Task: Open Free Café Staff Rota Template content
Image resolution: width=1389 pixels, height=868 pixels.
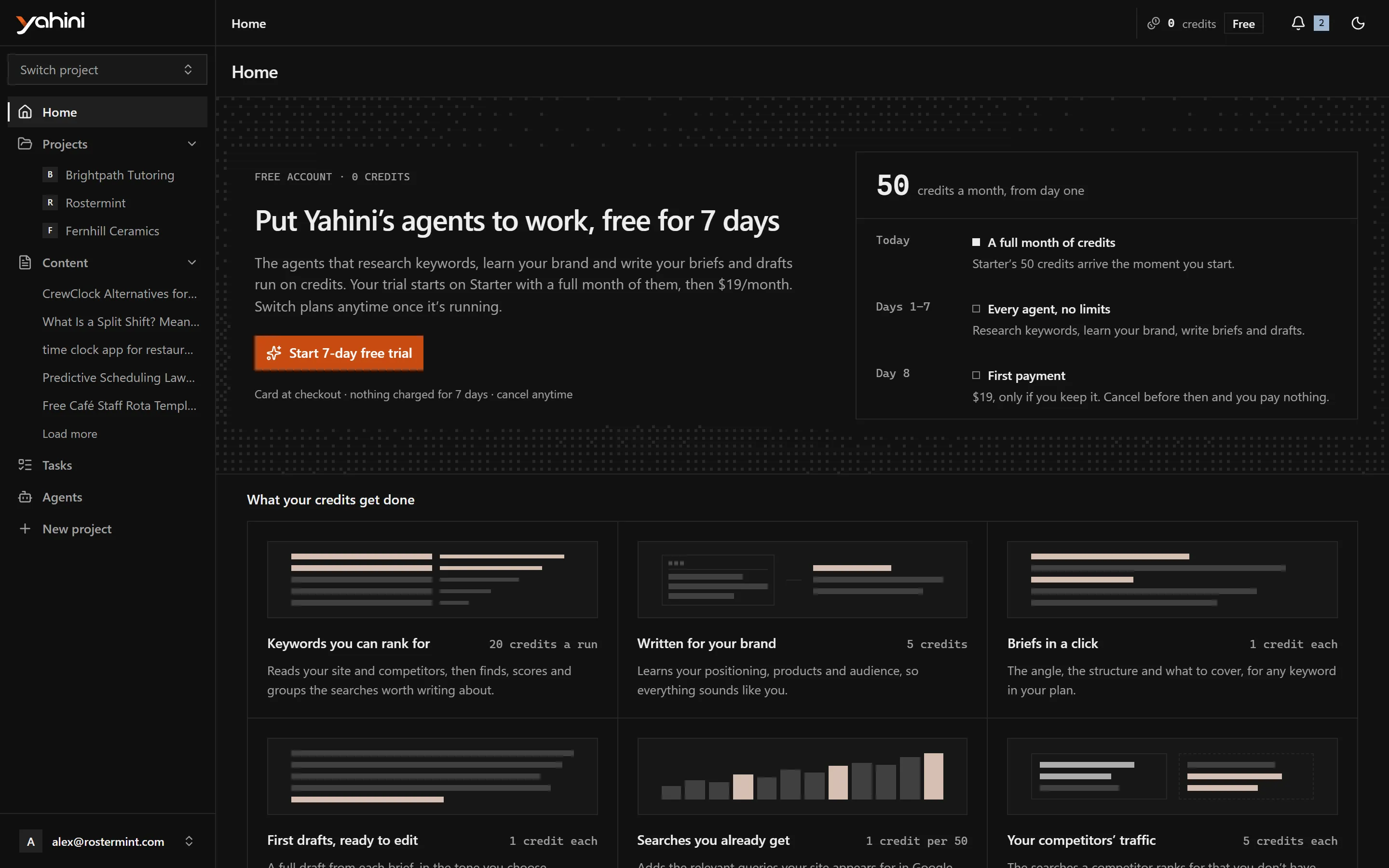Action: (x=120, y=405)
